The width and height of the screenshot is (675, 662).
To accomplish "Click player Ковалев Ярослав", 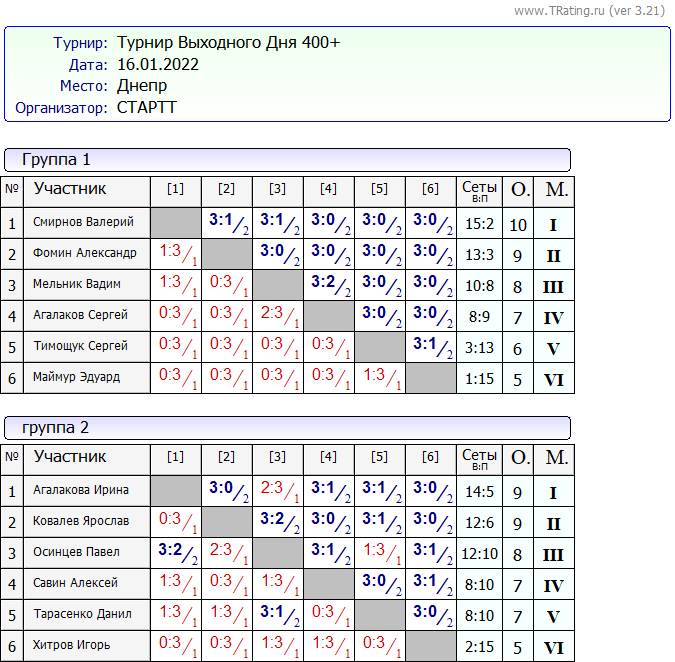I will click(81, 522).
